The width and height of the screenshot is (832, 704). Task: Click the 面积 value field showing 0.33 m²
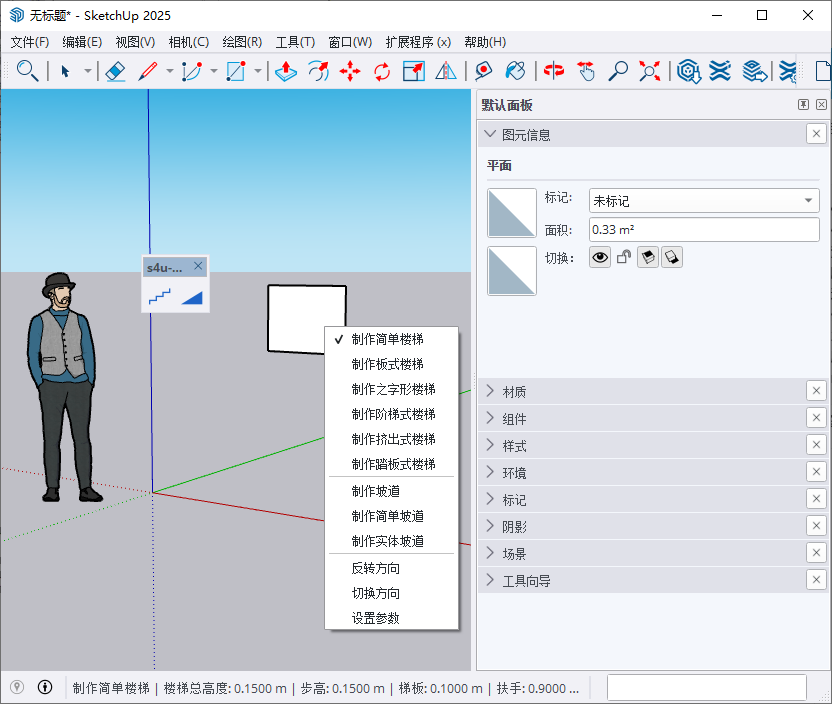[x=703, y=229]
